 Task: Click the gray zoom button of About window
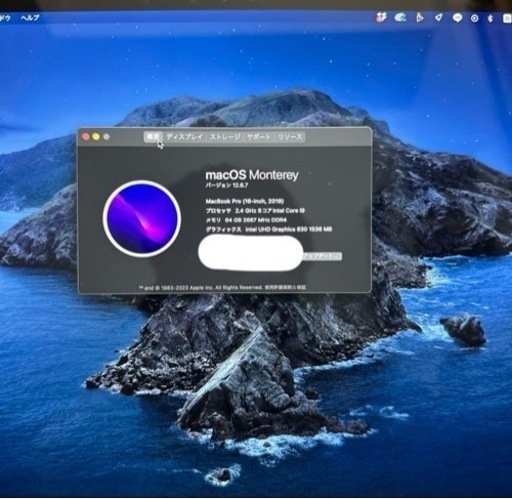click(x=106, y=137)
